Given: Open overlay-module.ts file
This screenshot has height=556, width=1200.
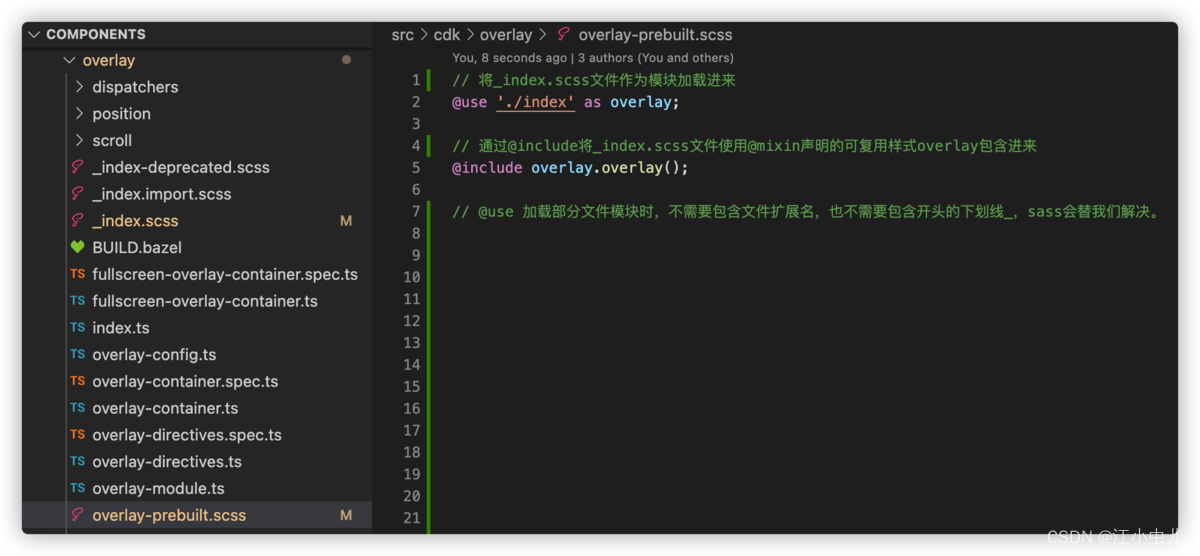Looking at the screenshot, I should [x=158, y=489].
